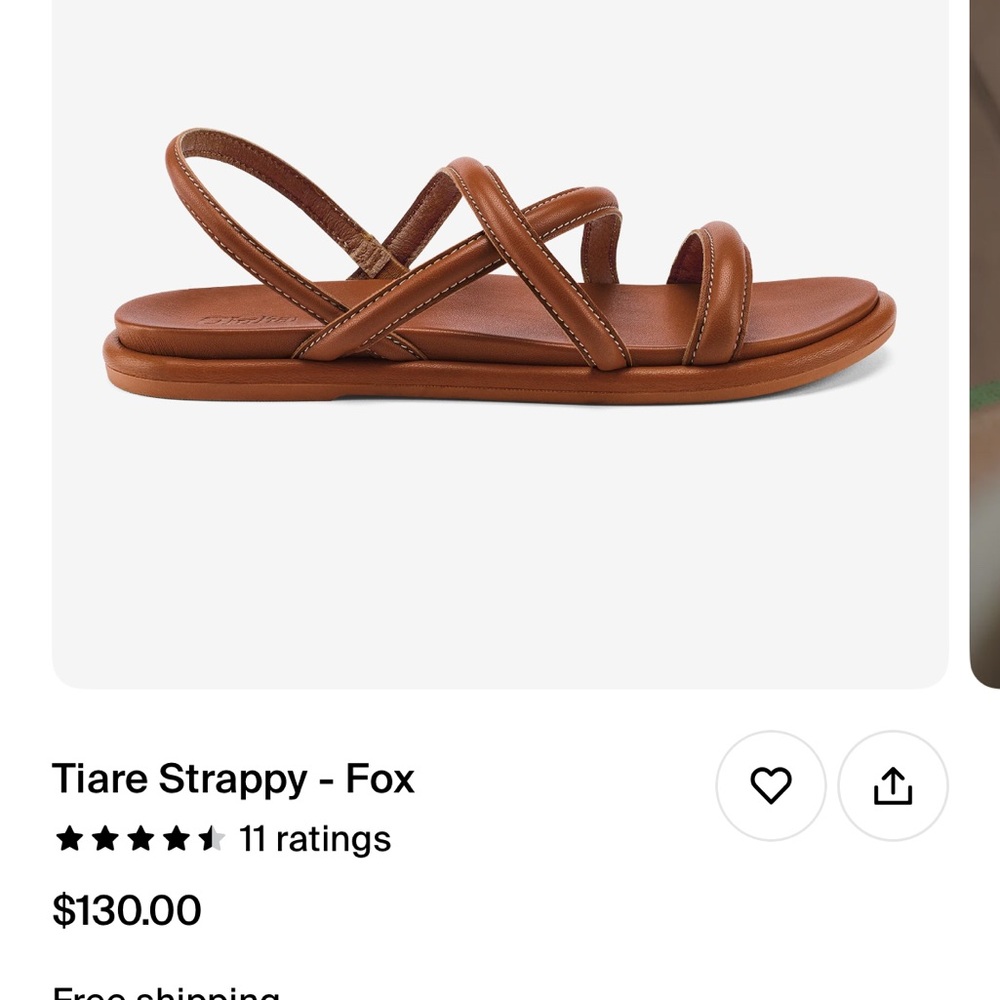This screenshot has width=1000, height=1000.
Task: Click the upload arrow inside the circle
Action: (889, 787)
